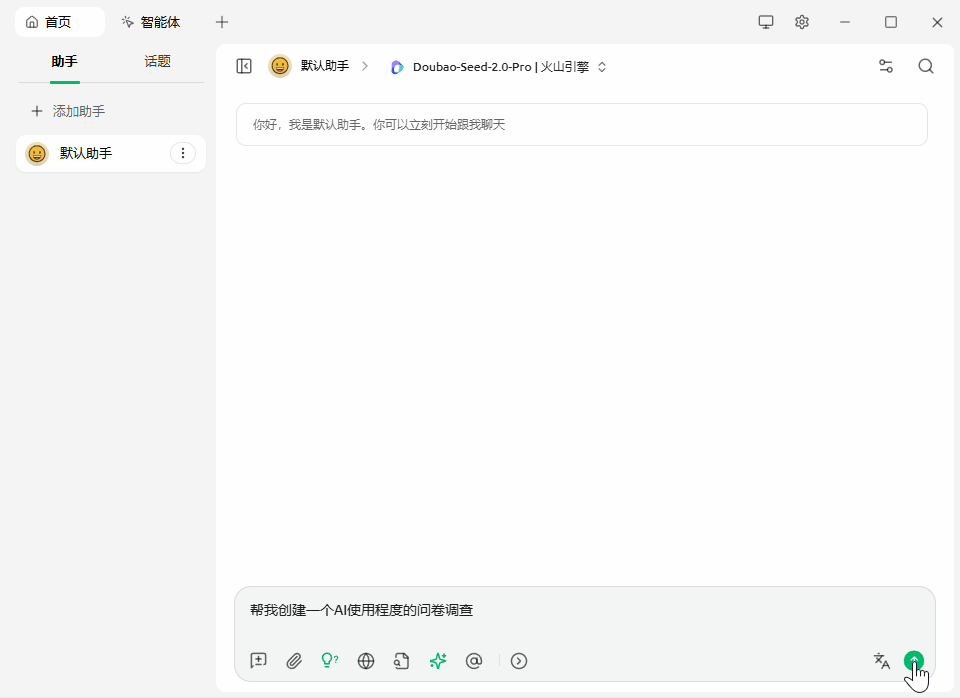Click the @ mention model icon
Image resolution: width=960 pixels, height=698 pixels.
474,660
